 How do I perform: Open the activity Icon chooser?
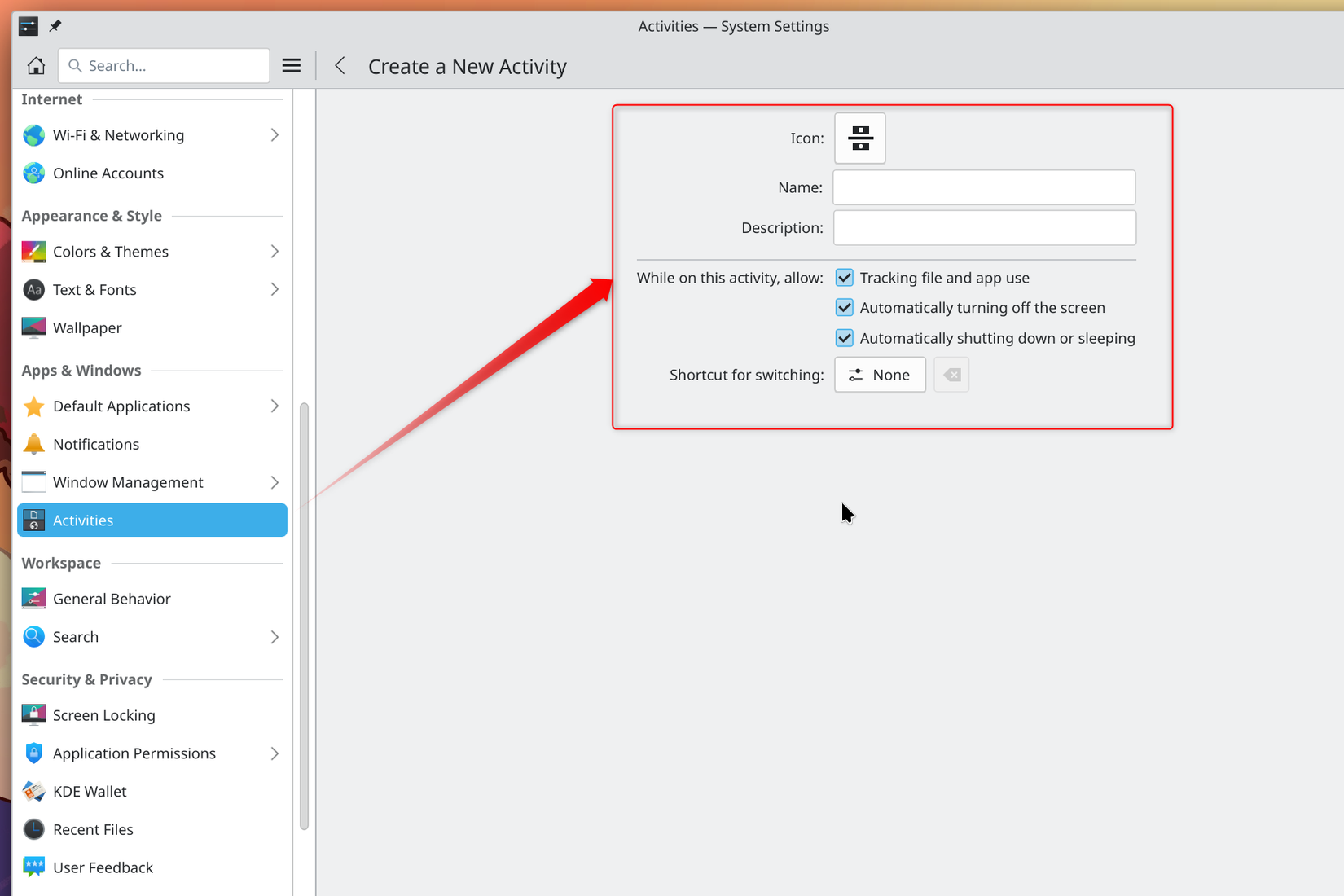tap(859, 138)
